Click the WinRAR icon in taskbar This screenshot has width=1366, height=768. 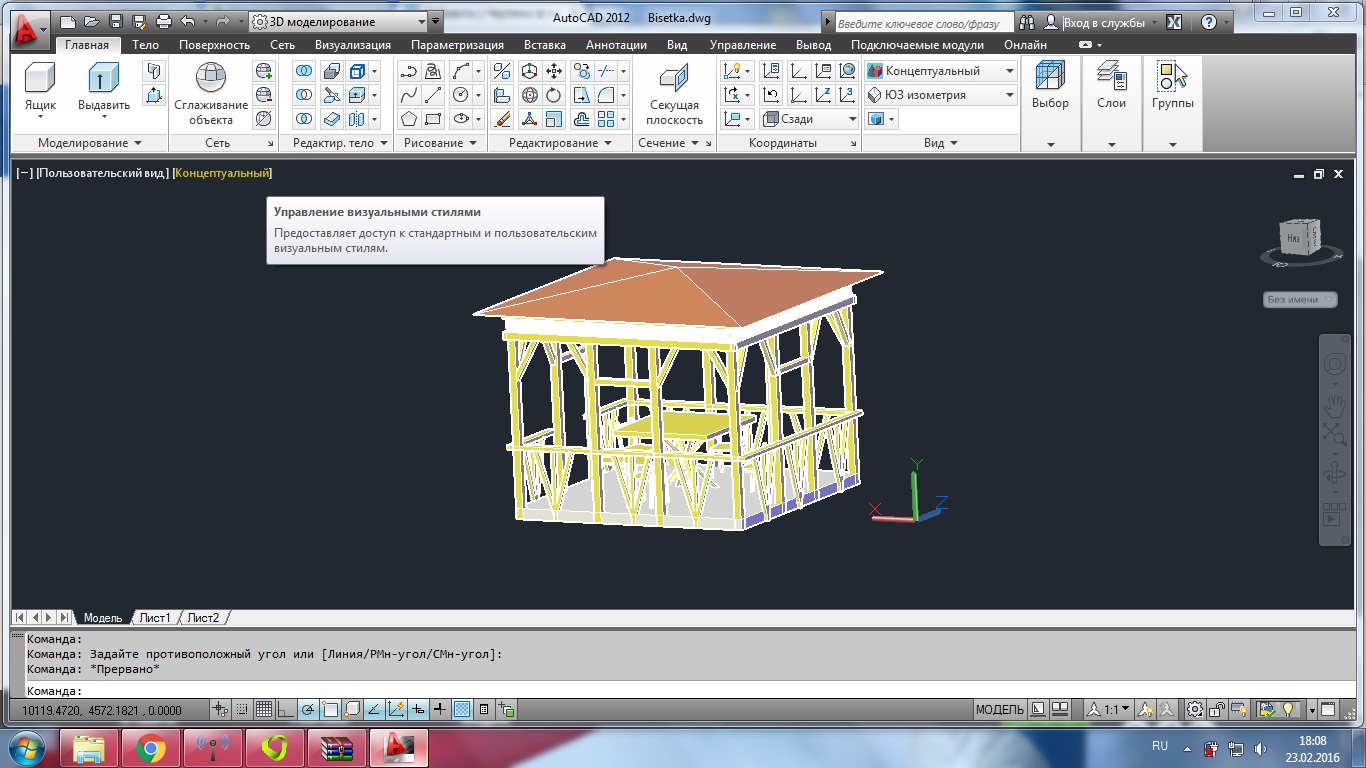[337, 747]
